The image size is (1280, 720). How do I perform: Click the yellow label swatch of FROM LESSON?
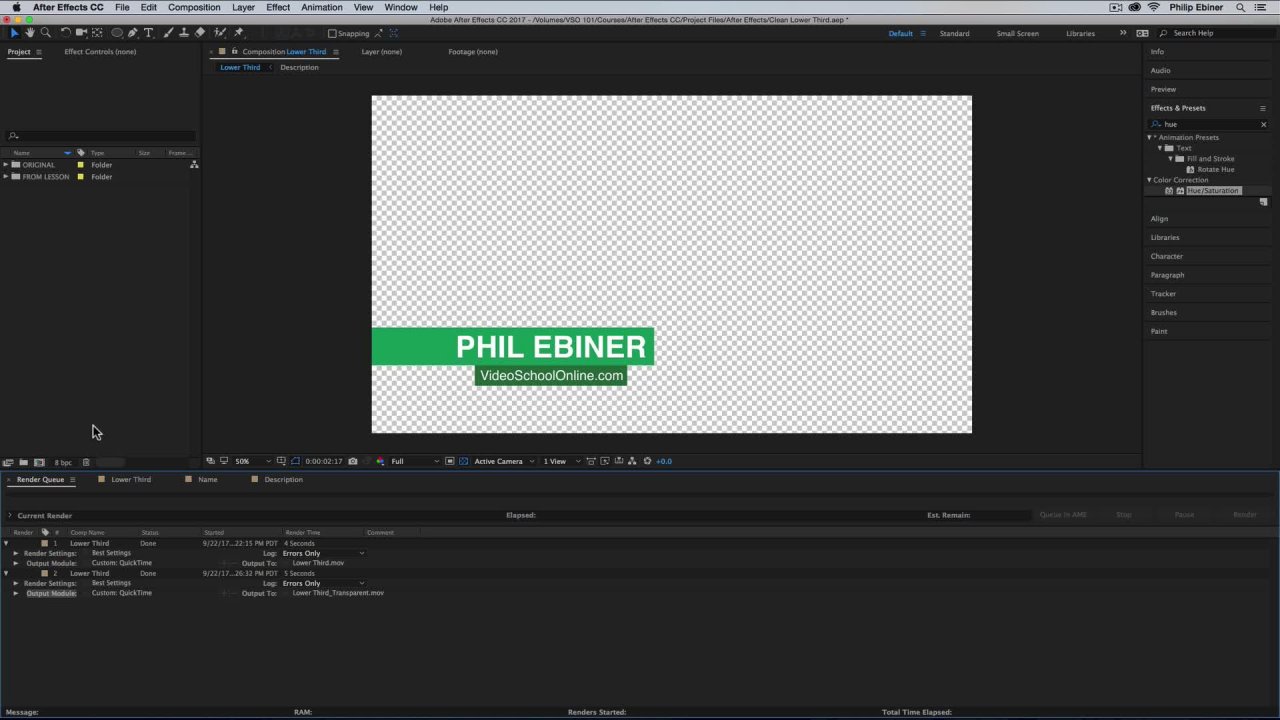pos(81,177)
